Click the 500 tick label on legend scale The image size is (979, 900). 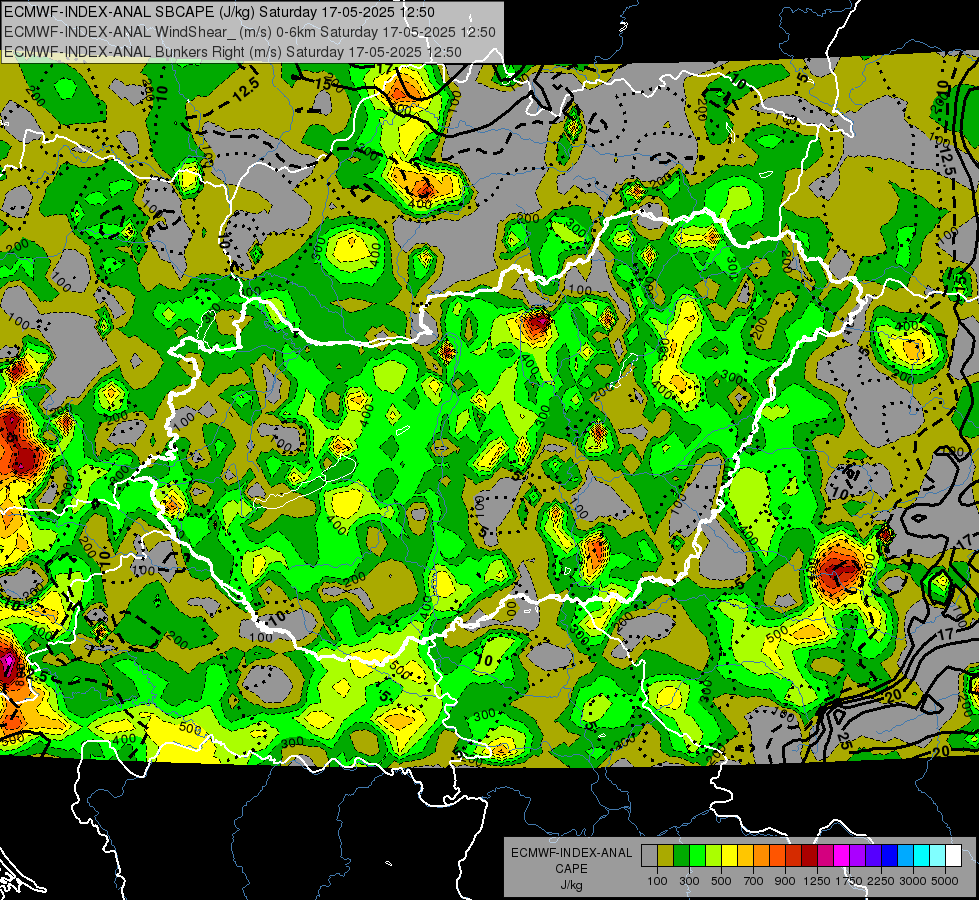(721, 881)
